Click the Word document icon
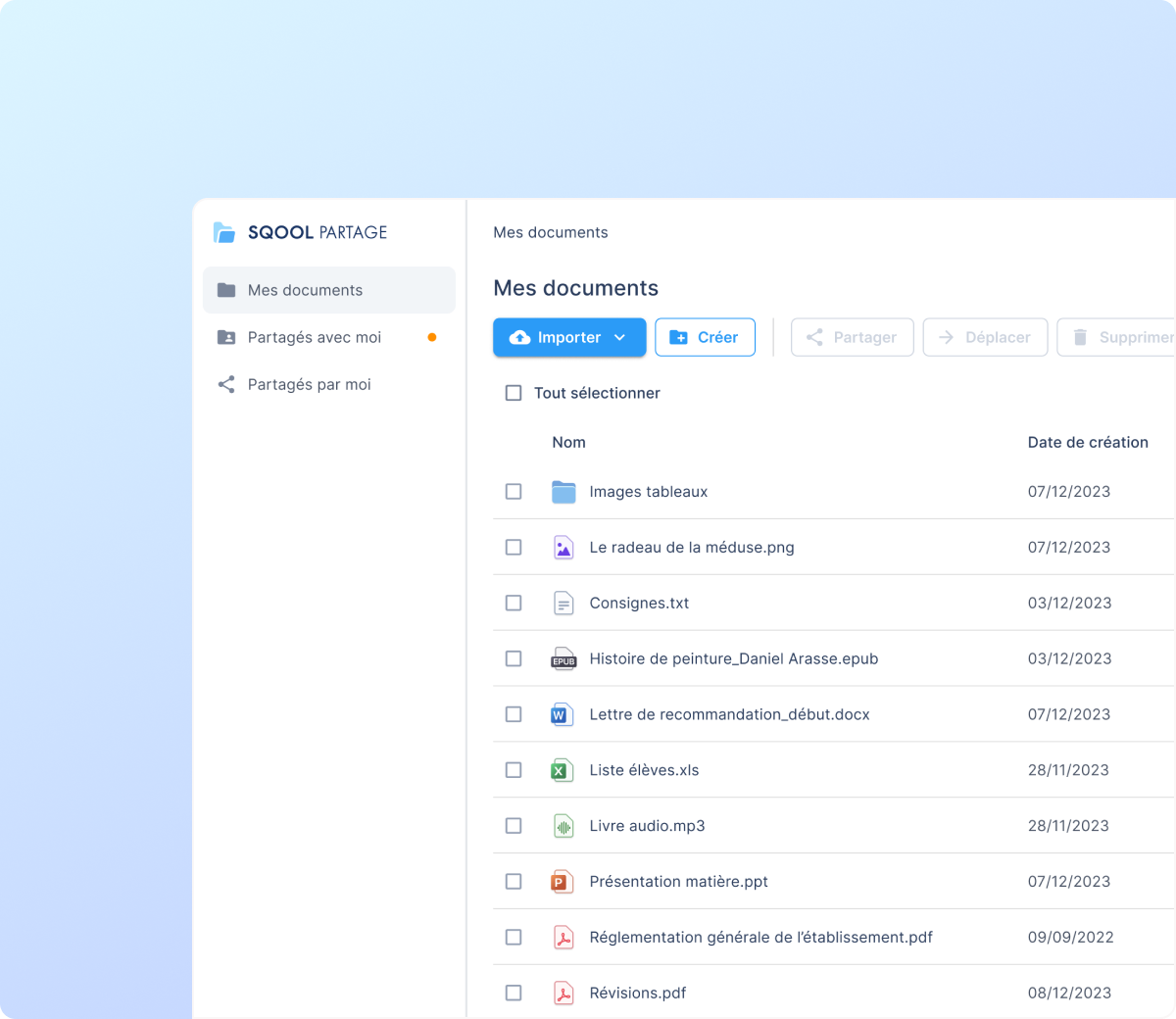This screenshot has height=1019, width=1176. point(561,715)
